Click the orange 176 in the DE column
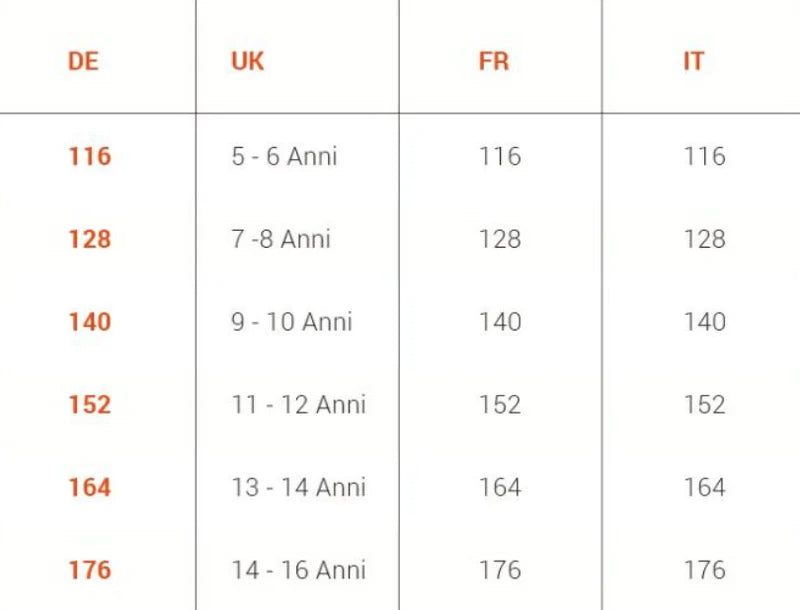 tap(89, 570)
